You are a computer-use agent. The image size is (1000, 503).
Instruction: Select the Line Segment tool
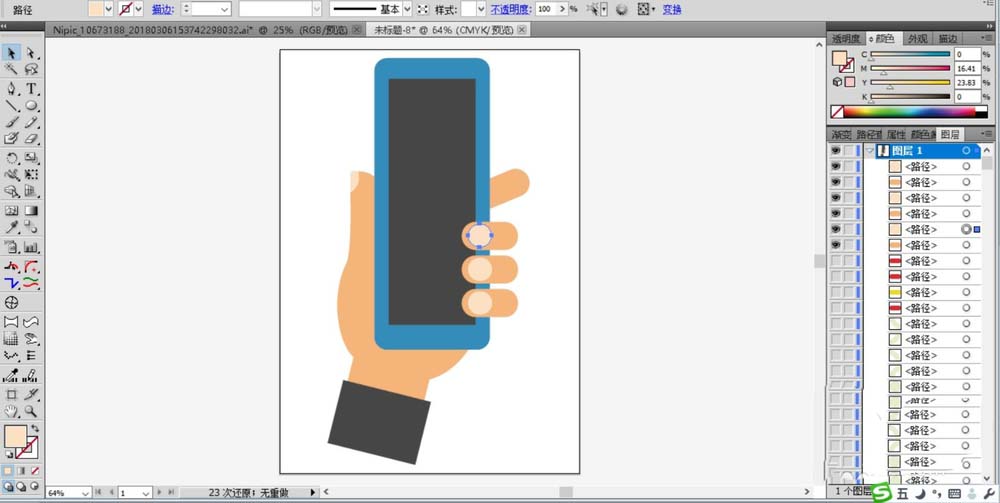[11, 105]
